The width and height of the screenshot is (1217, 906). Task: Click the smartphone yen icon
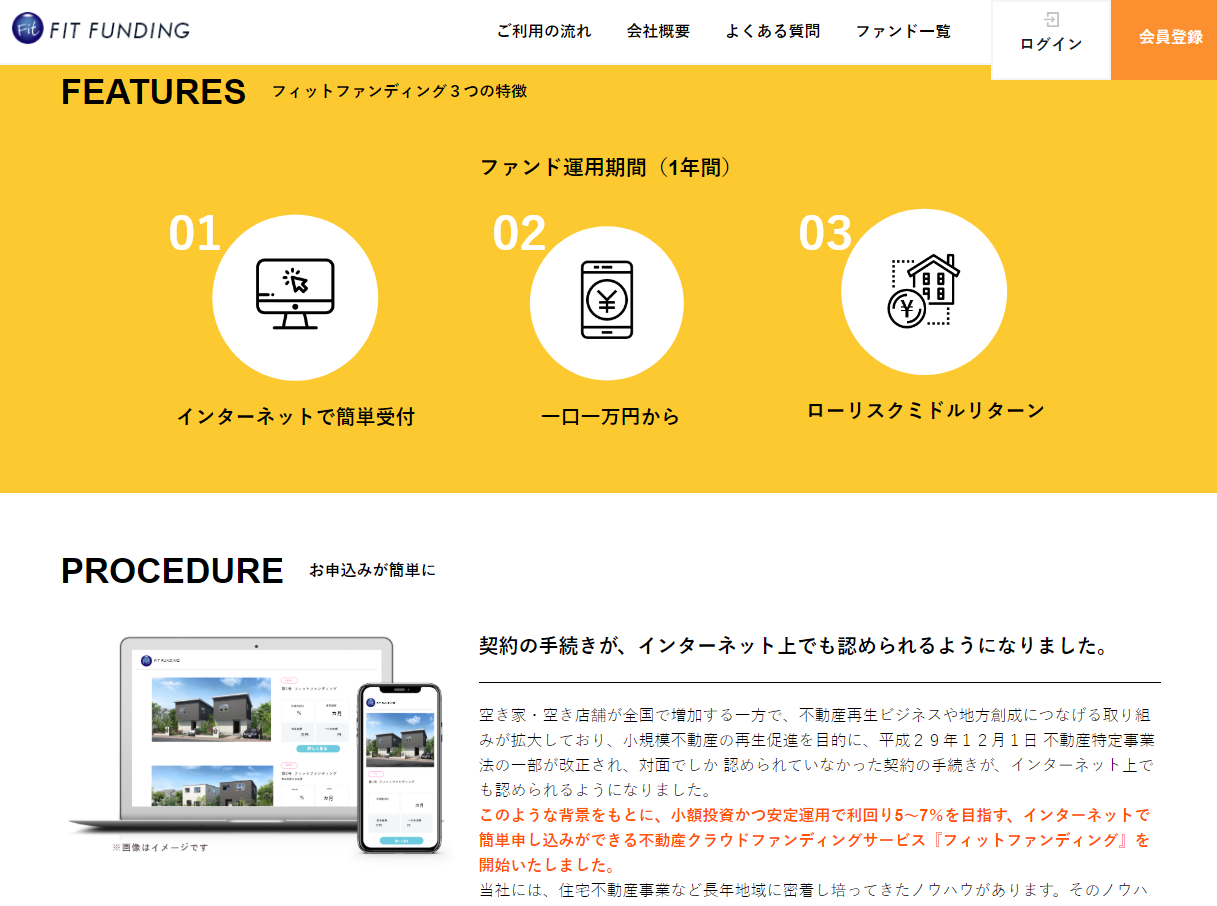tap(607, 300)
